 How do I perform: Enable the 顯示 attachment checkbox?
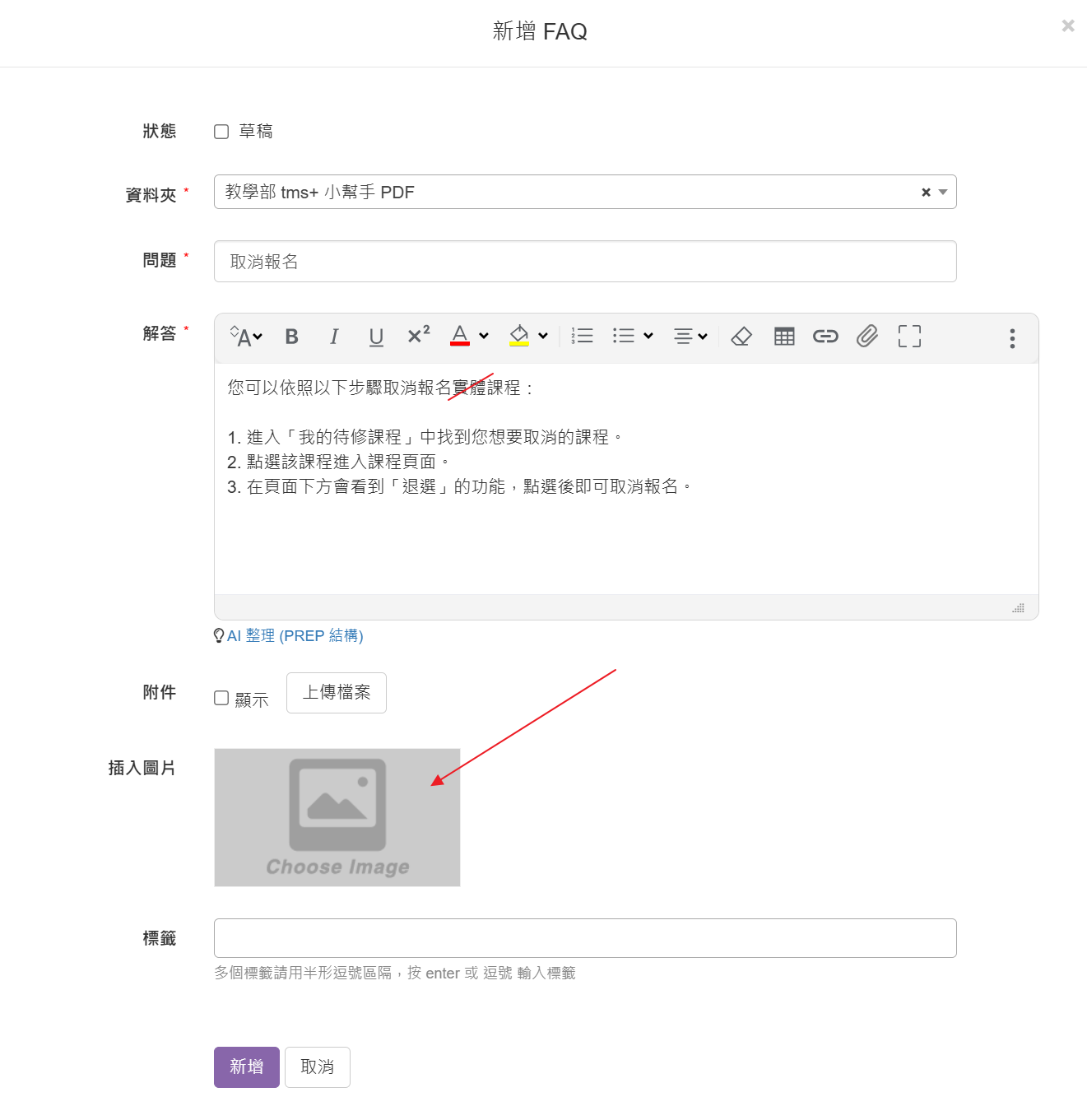click(x=221, y=698)
